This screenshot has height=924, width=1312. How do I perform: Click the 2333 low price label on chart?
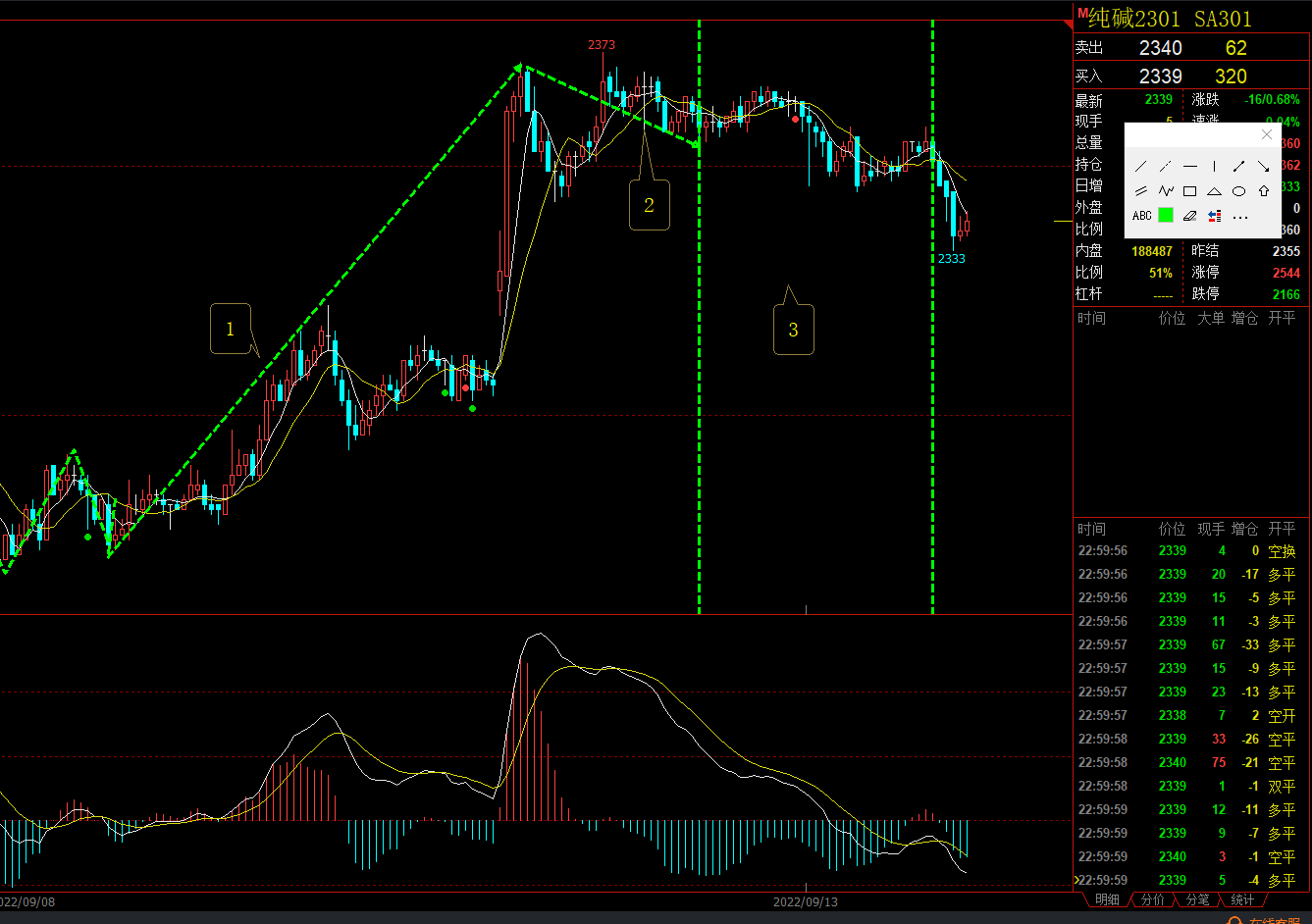951,259
